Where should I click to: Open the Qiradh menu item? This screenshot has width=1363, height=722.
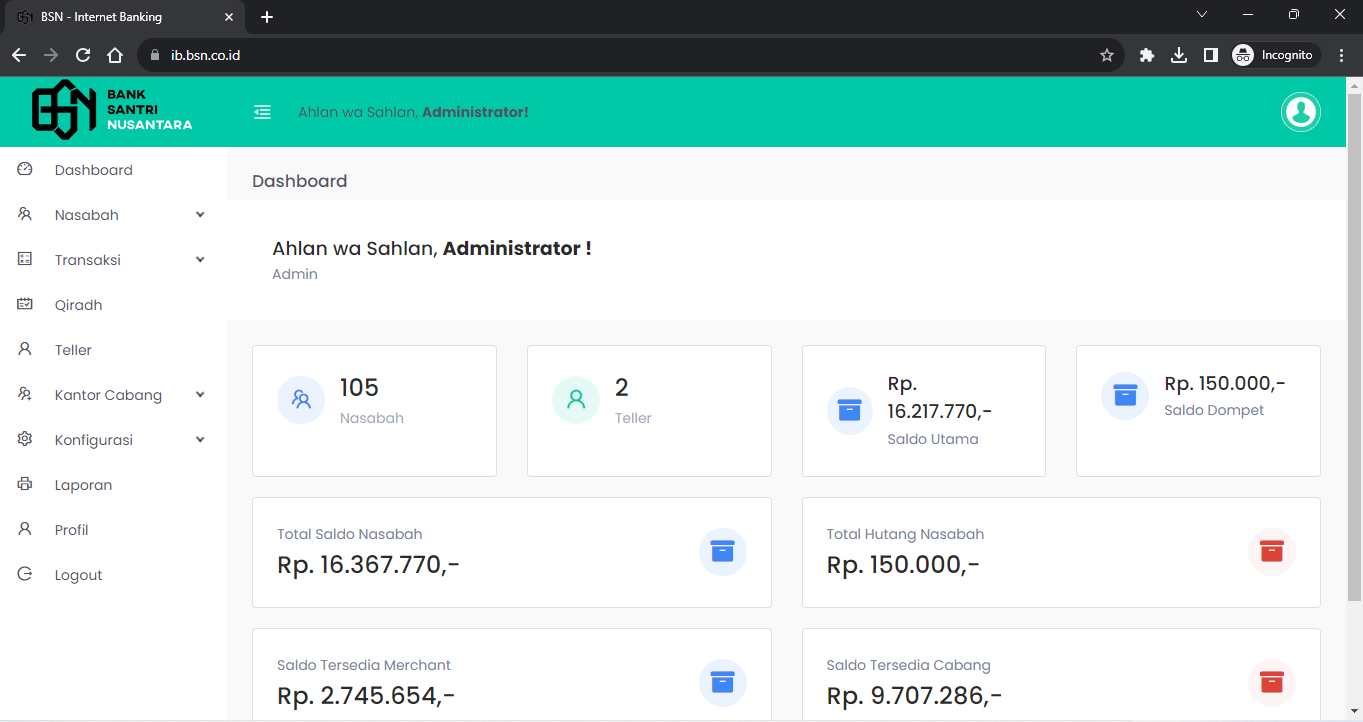click(x=78, y=305)
